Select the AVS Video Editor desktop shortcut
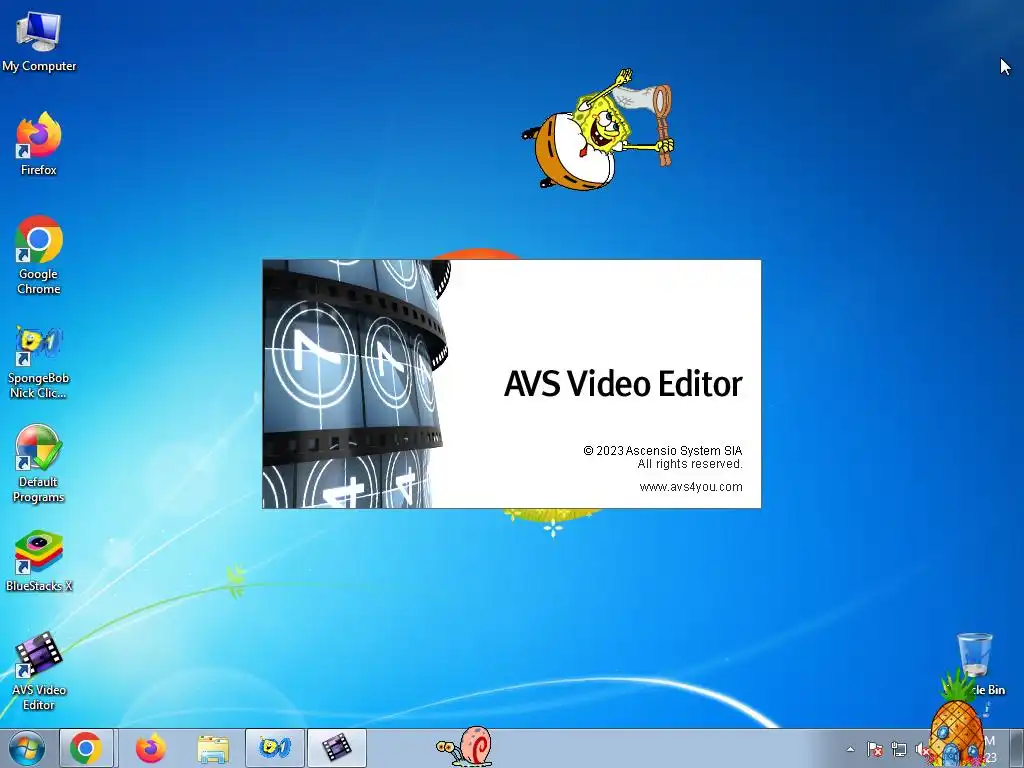 point(39,671)
